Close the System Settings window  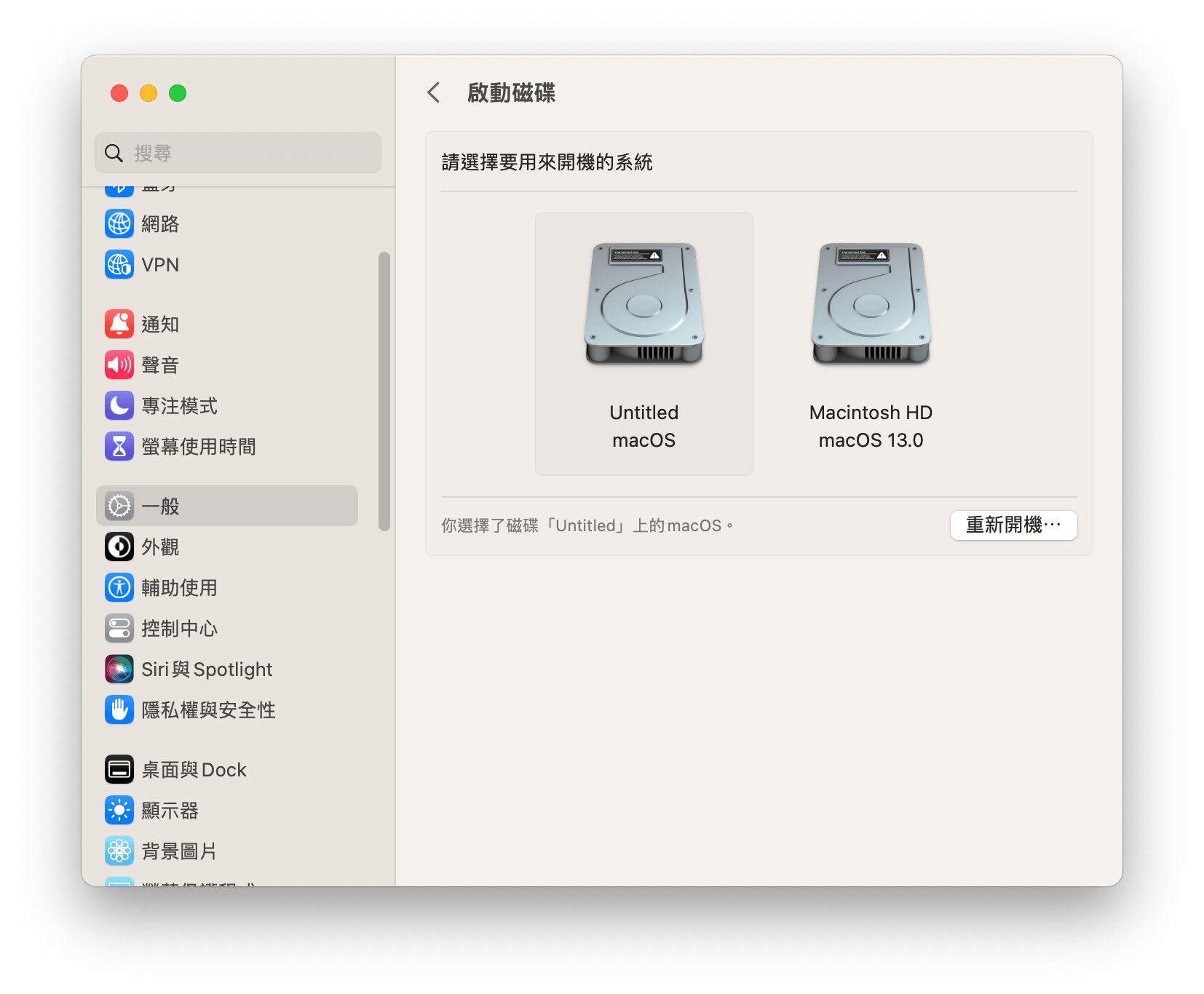pyautogui.click(x=119, y=93)
